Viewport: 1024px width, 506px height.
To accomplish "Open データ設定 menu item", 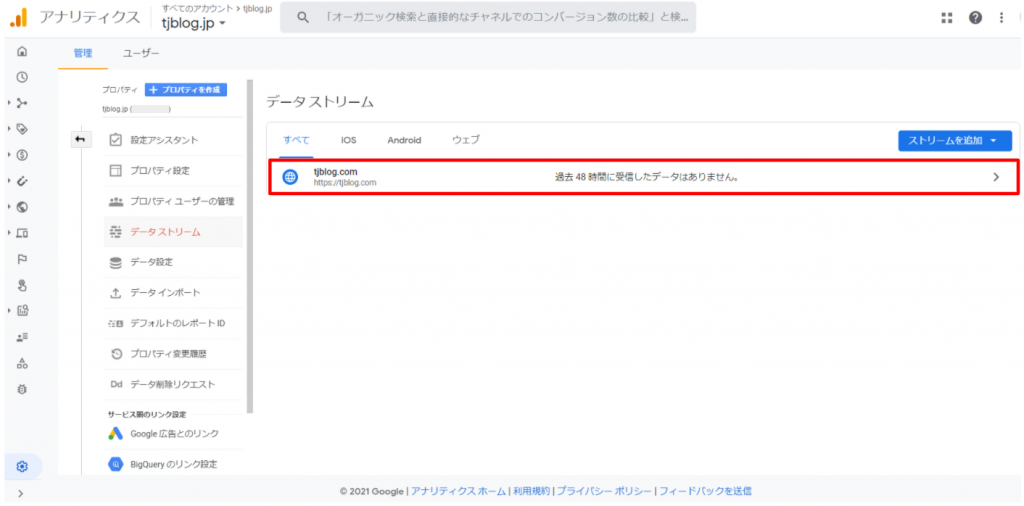I will [x=173, y=262].
